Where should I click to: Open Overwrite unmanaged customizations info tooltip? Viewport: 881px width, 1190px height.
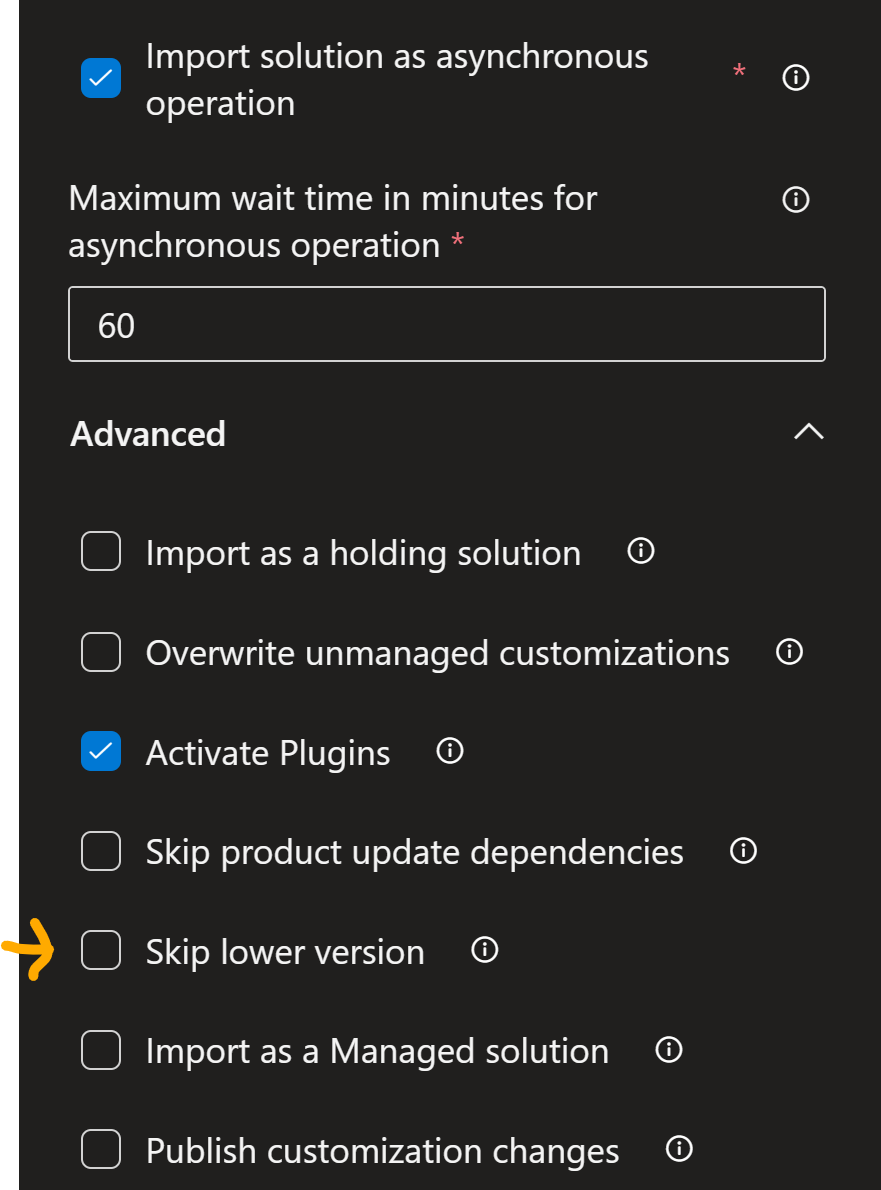(789, 651)
